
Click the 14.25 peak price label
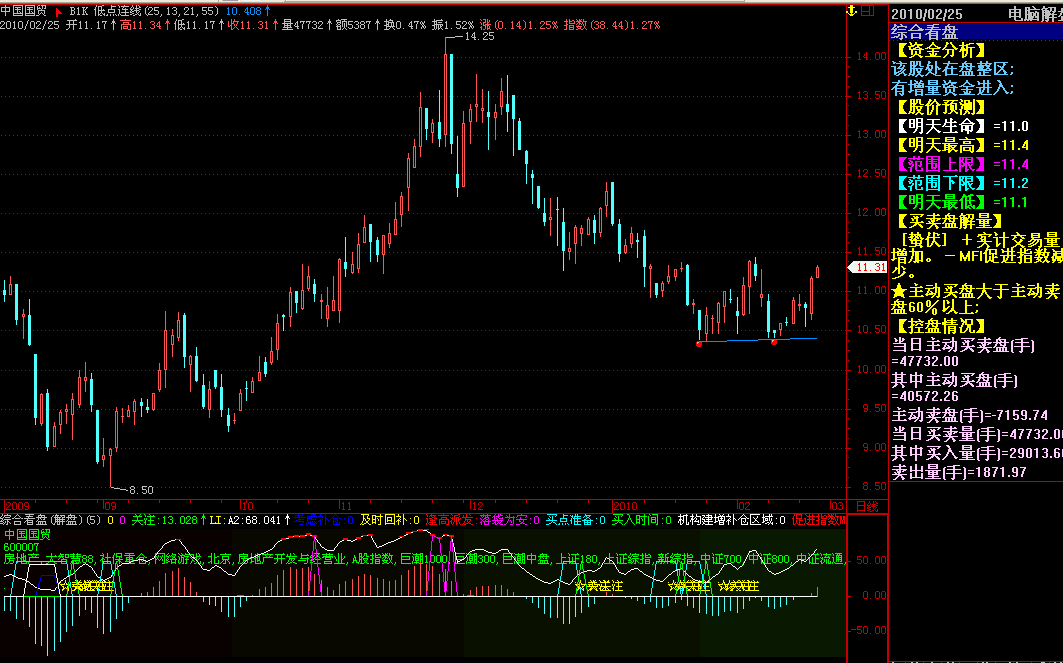pos(479,36)
